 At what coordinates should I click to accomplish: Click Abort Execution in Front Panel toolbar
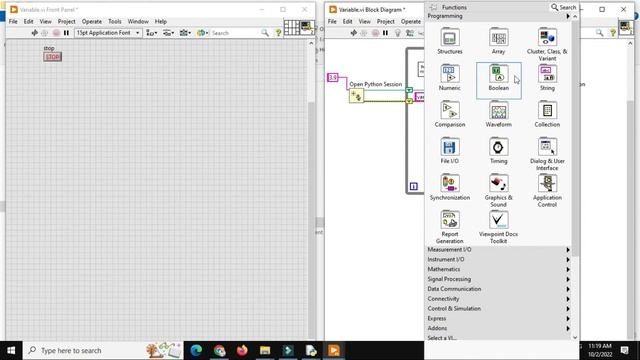pyautogui.click(x=56, y=33)
